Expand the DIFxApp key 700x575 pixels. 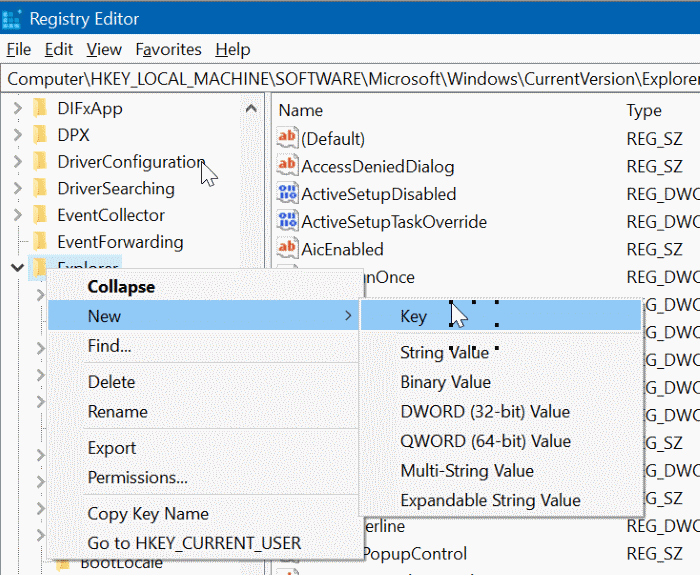pyautogui.click(x=17, y=108)
